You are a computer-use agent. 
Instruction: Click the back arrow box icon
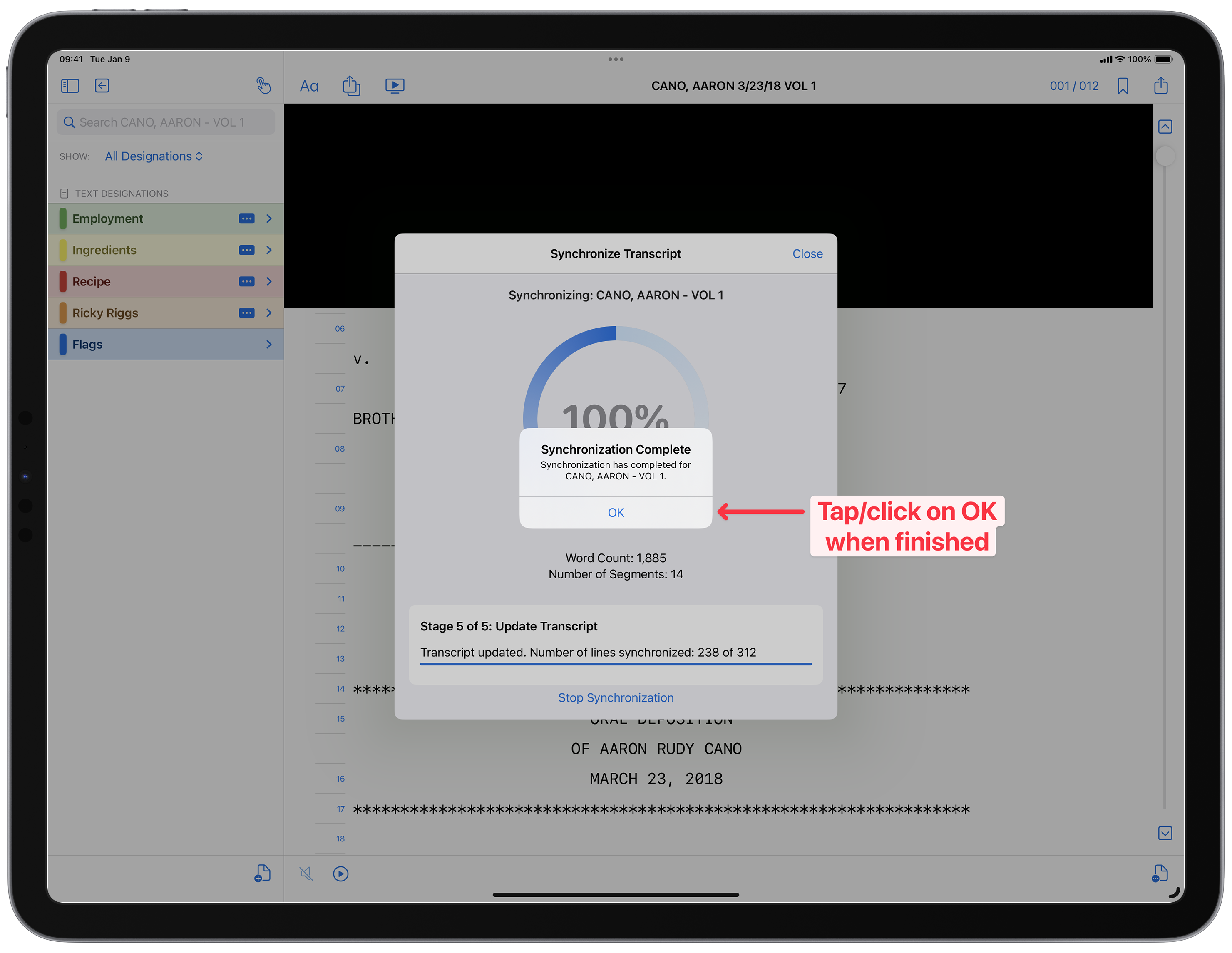pyautogui.click(x=102, y=86)
